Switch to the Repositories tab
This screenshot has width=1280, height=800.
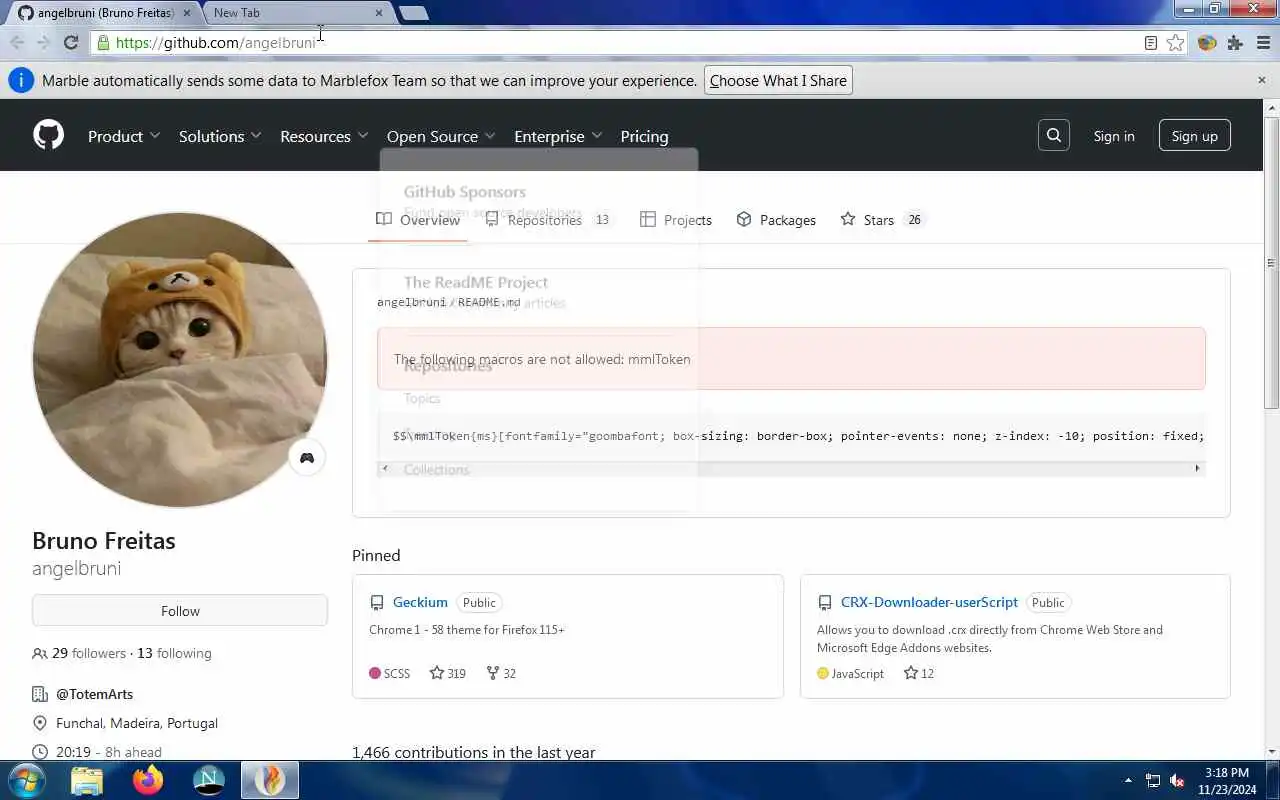[x=548, y=220]
